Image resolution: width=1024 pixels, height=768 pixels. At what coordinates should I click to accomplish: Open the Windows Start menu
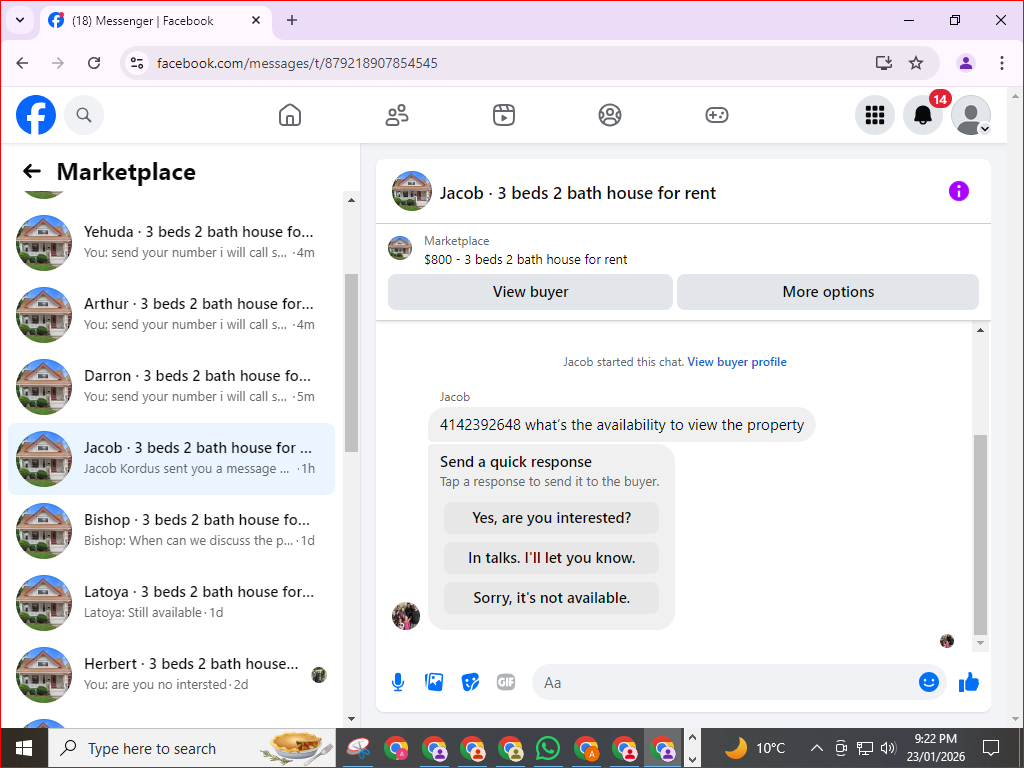coord(24,748)
